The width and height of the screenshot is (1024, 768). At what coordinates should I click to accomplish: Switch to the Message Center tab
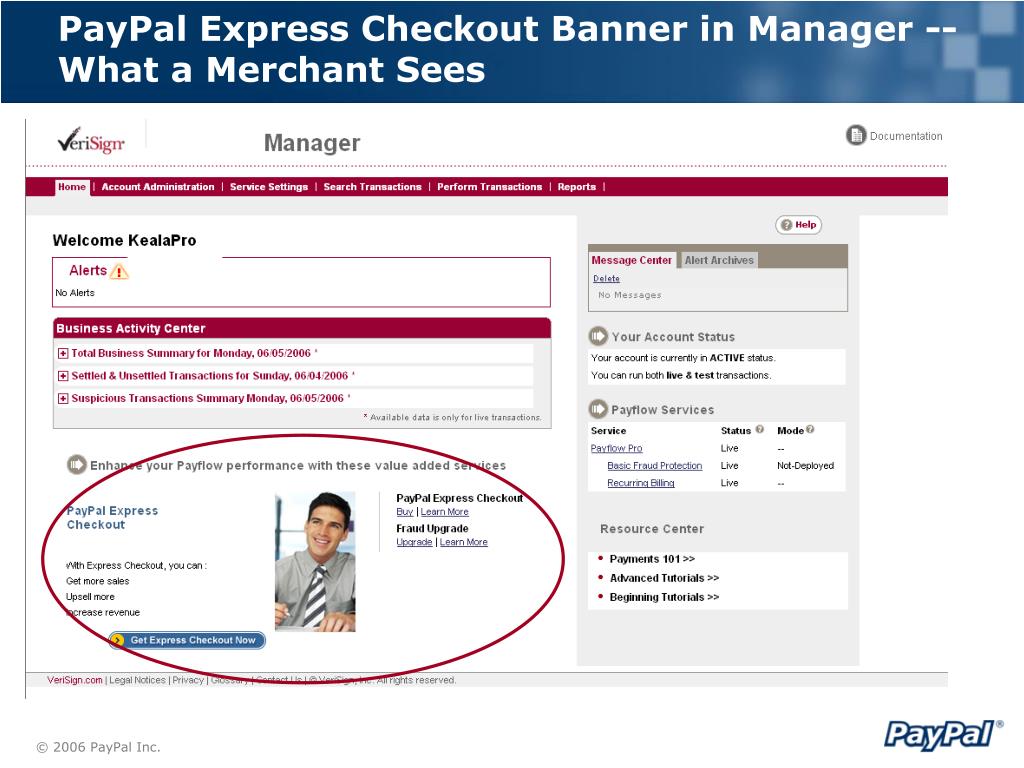(x=632, y=260)
